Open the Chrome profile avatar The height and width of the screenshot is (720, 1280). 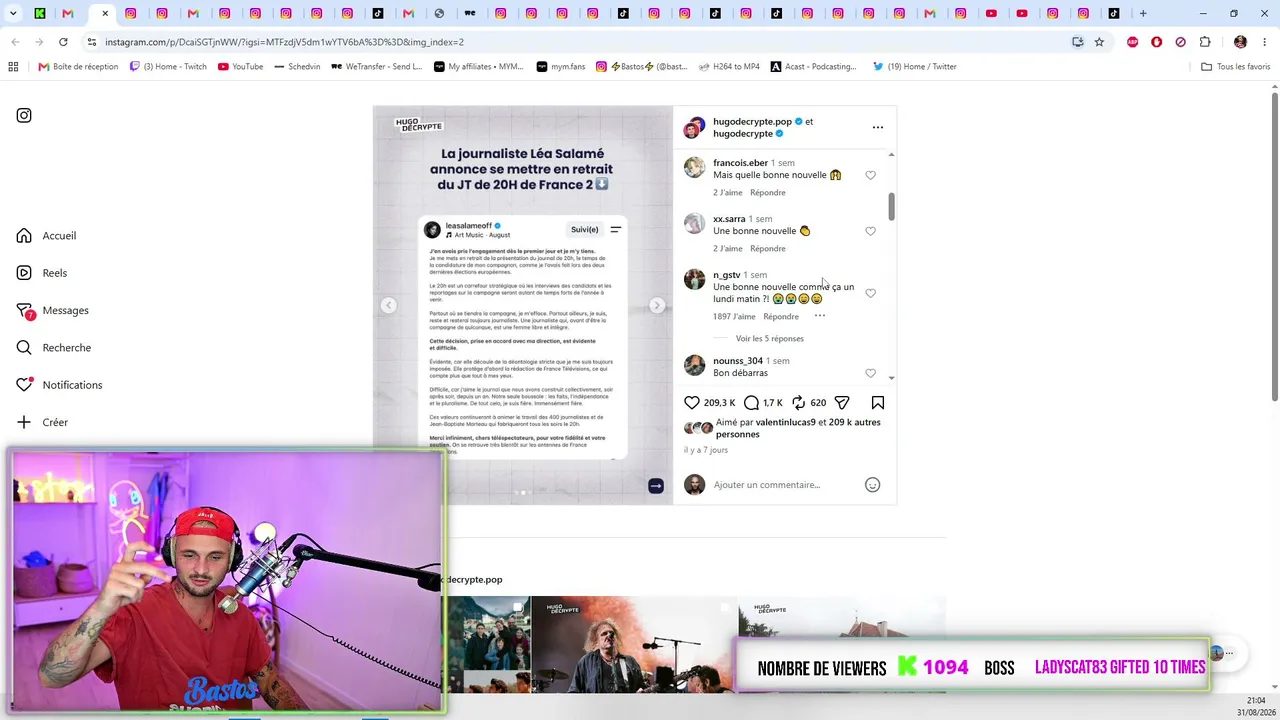pos(1240,42)
